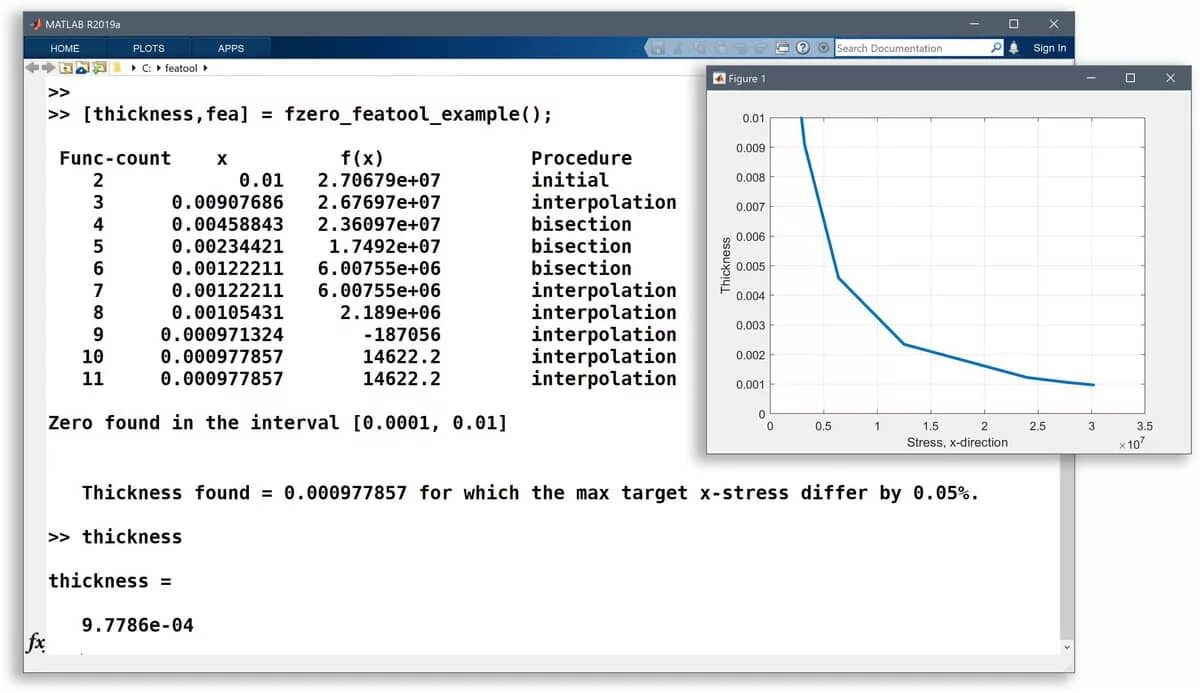Go back to the previous folder
This screenshot has height=693, width=1200.
[32, 68]
